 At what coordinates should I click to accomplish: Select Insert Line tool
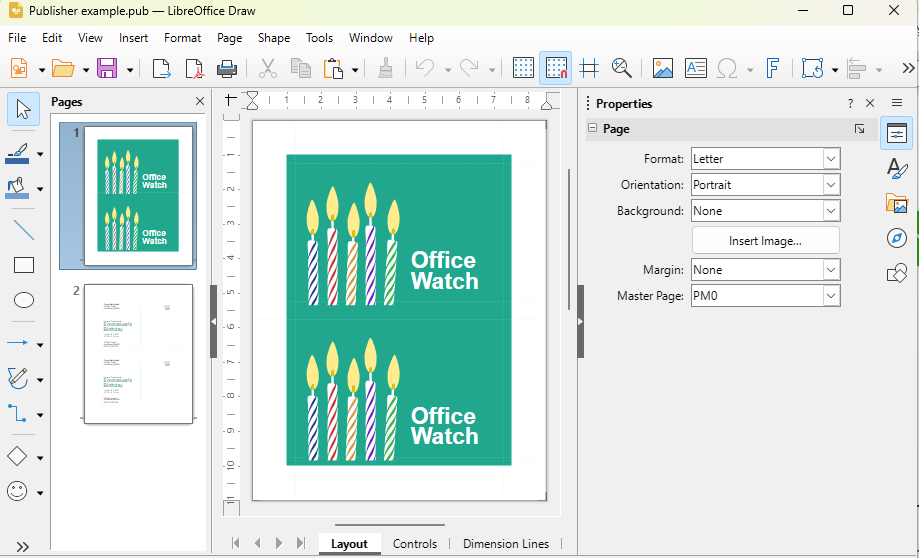pyautogui.click(x=23, y=230)
